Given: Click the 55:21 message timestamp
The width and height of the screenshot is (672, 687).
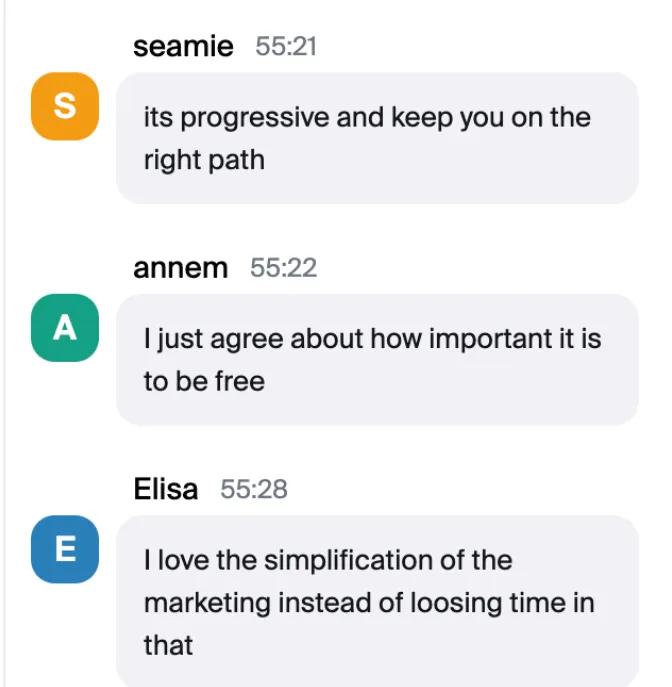Looking at the screenshot, I should (286, 46).
